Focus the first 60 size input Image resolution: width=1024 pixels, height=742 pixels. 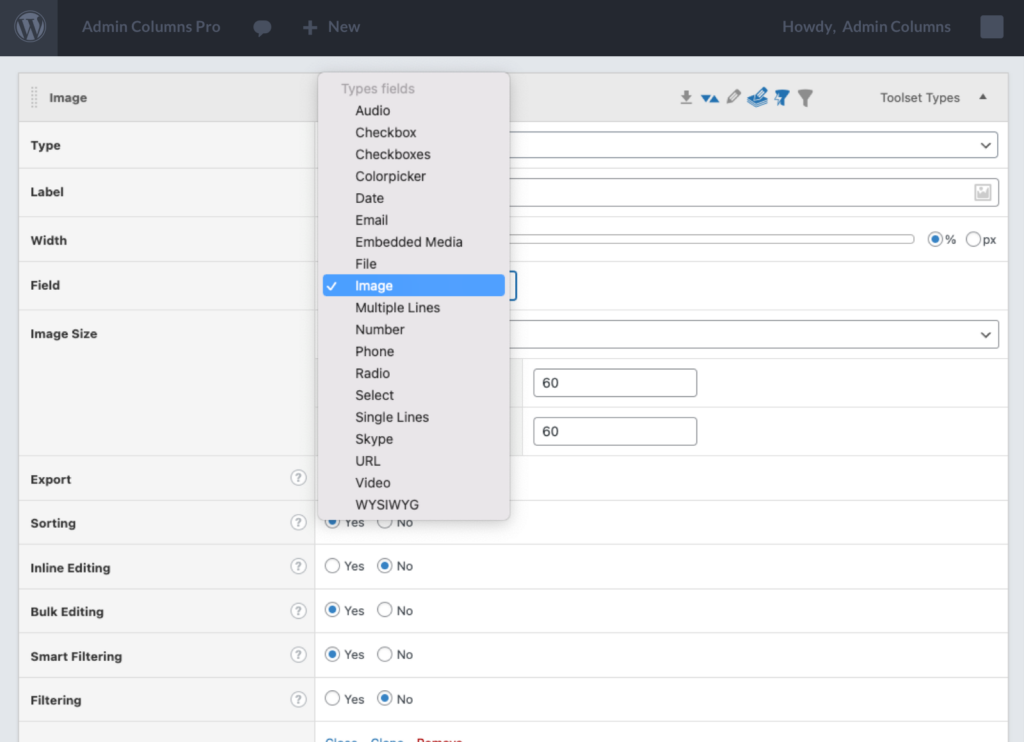(x=615, y=383)
